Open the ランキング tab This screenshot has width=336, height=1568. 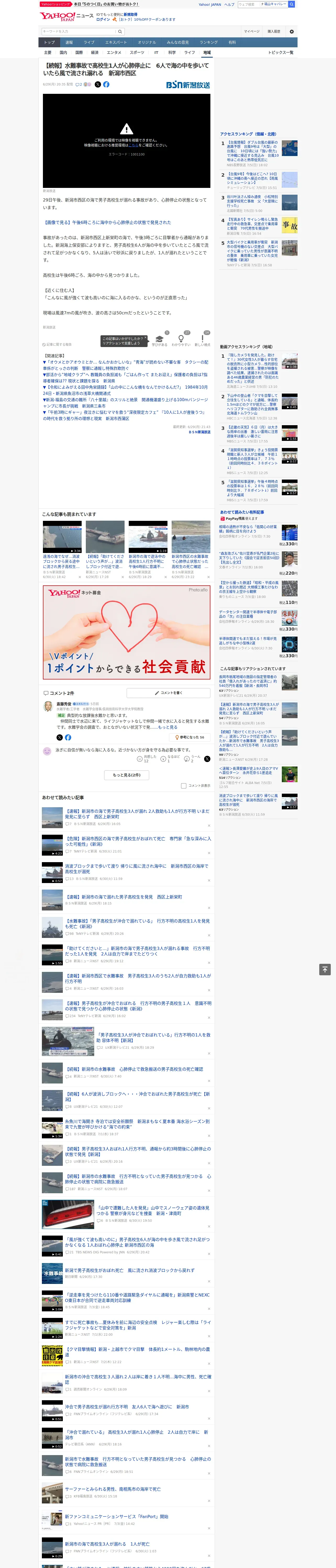[209, 43]
